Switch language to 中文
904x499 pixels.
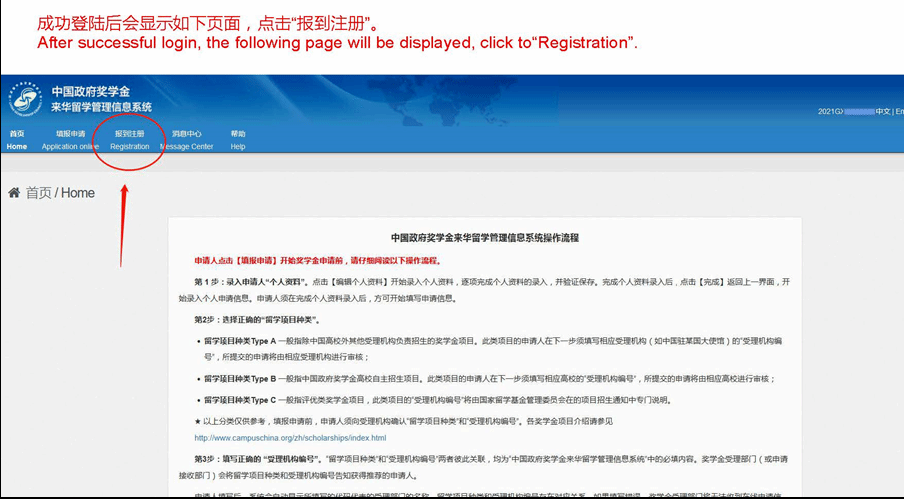[882, 111]
